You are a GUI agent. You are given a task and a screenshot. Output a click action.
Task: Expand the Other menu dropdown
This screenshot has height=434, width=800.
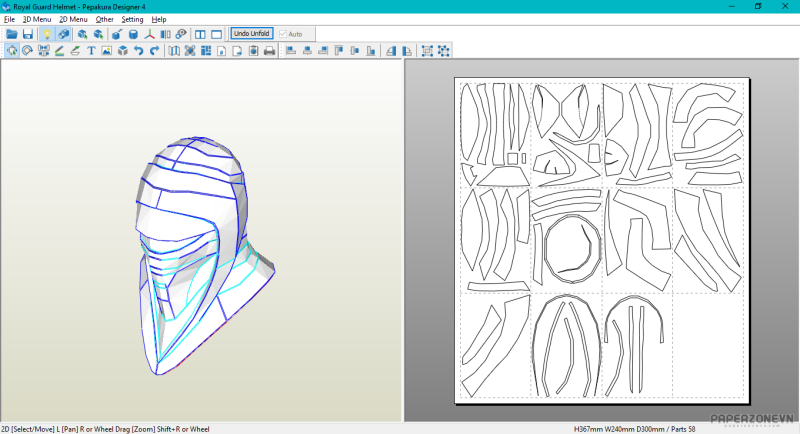pos(104,19)
